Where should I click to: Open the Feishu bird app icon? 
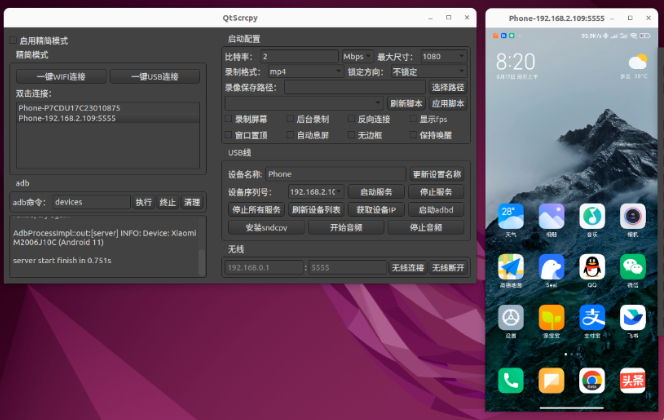633,318
